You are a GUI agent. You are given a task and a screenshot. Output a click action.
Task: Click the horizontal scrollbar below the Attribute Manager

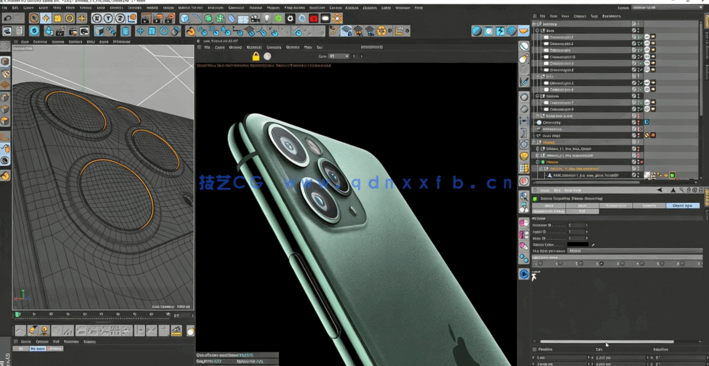tap(607, 342)
